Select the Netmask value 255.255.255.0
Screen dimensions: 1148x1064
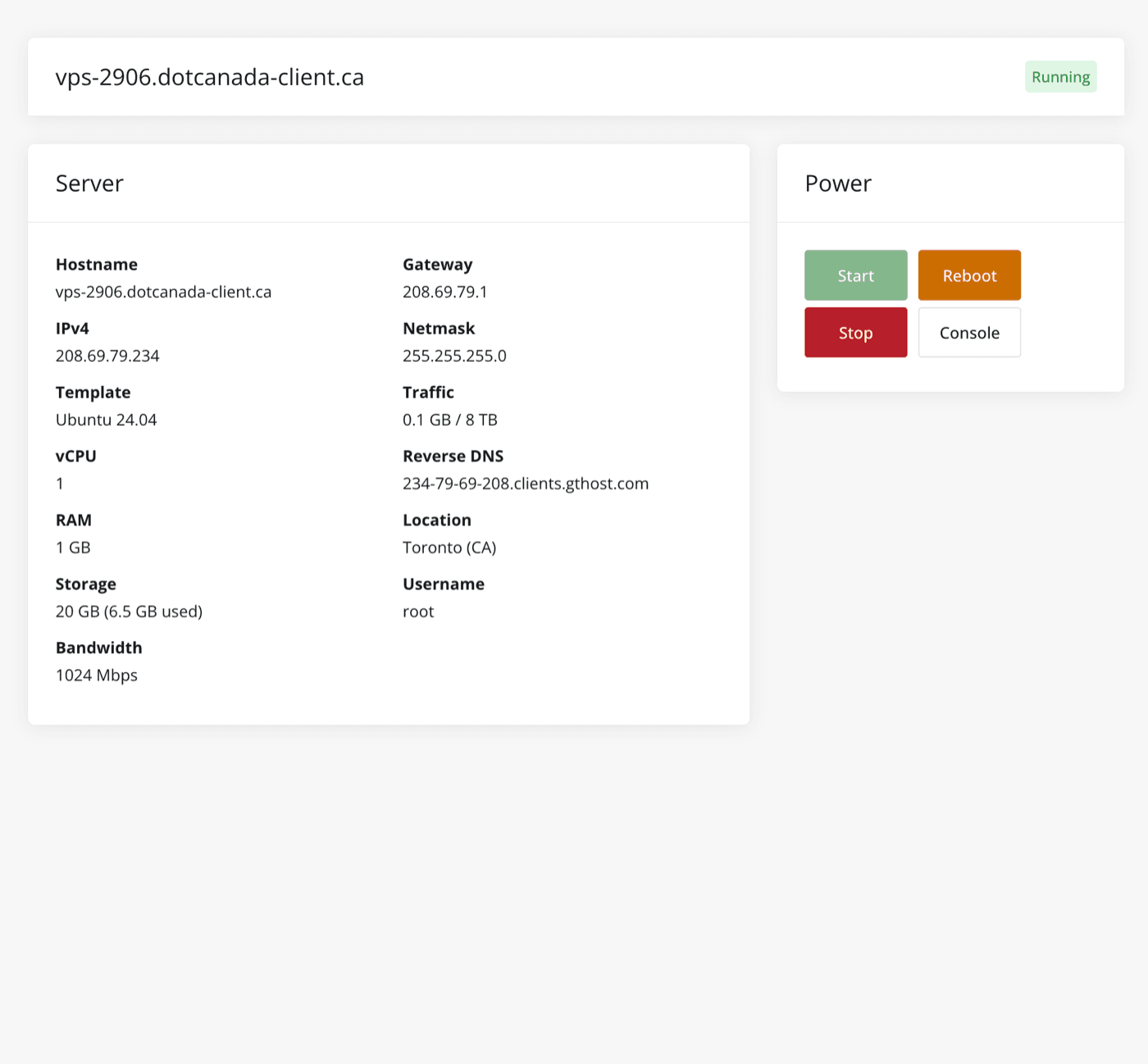tap(454, 356)
